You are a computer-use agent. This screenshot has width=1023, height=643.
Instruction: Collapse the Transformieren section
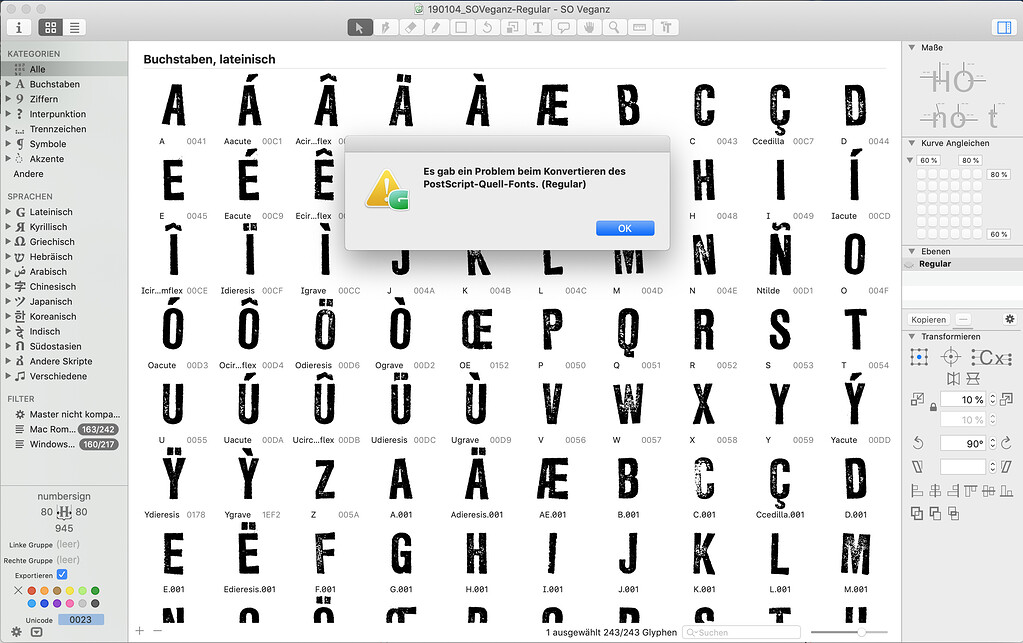pos(911,336)
